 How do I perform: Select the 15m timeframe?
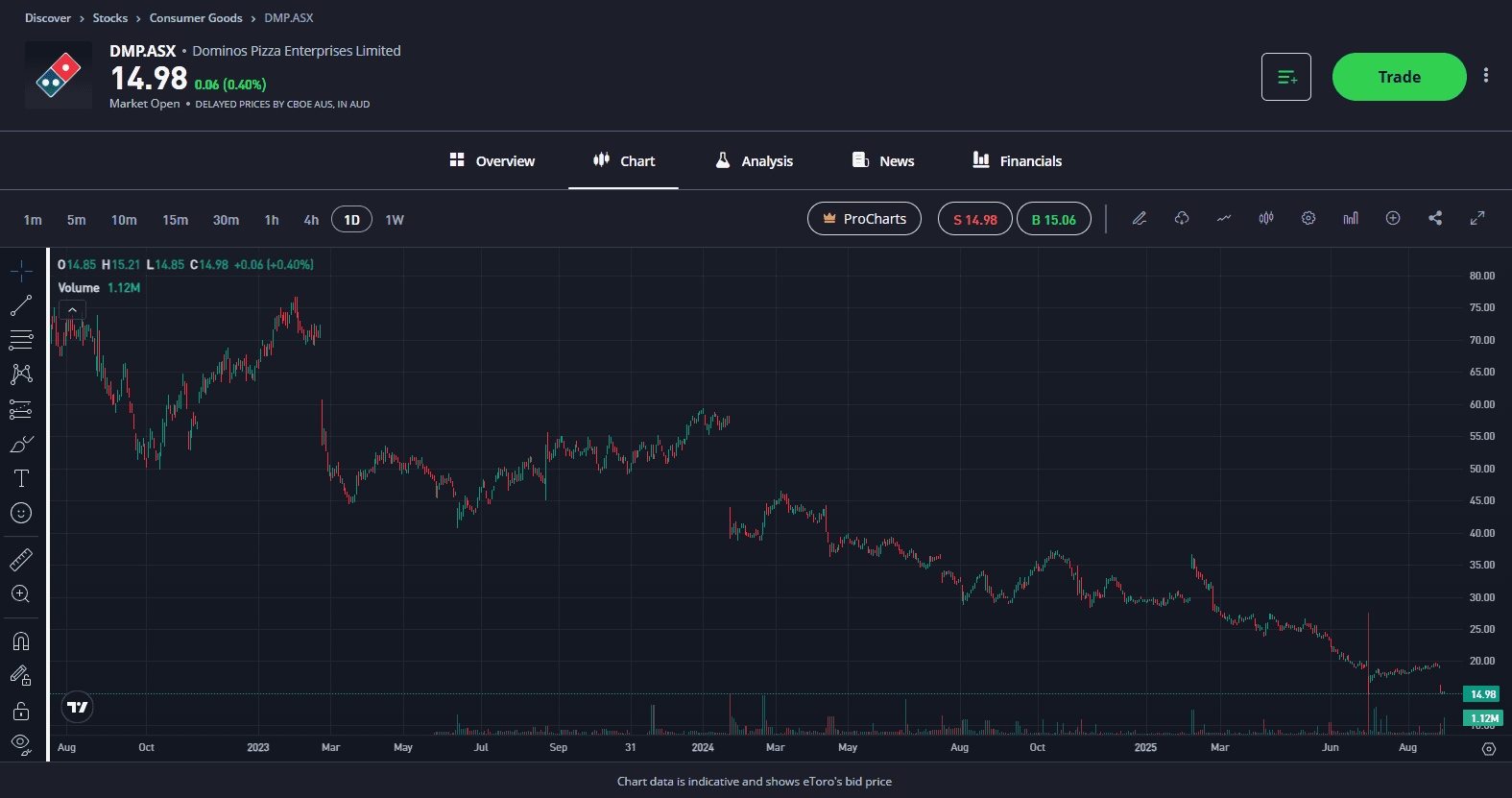tap(176, 220)
